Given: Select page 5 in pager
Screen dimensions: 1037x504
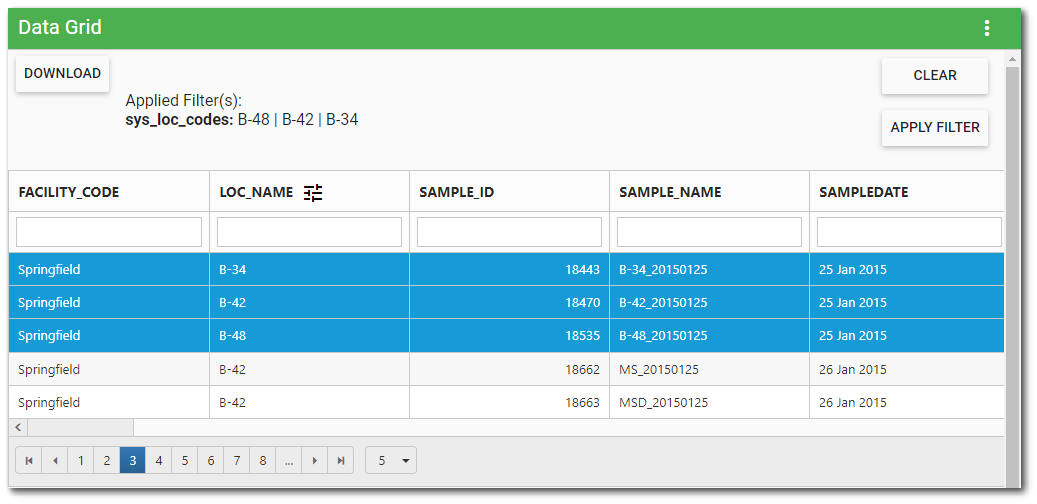Looking at the screenshot, I should coord(185,460).
